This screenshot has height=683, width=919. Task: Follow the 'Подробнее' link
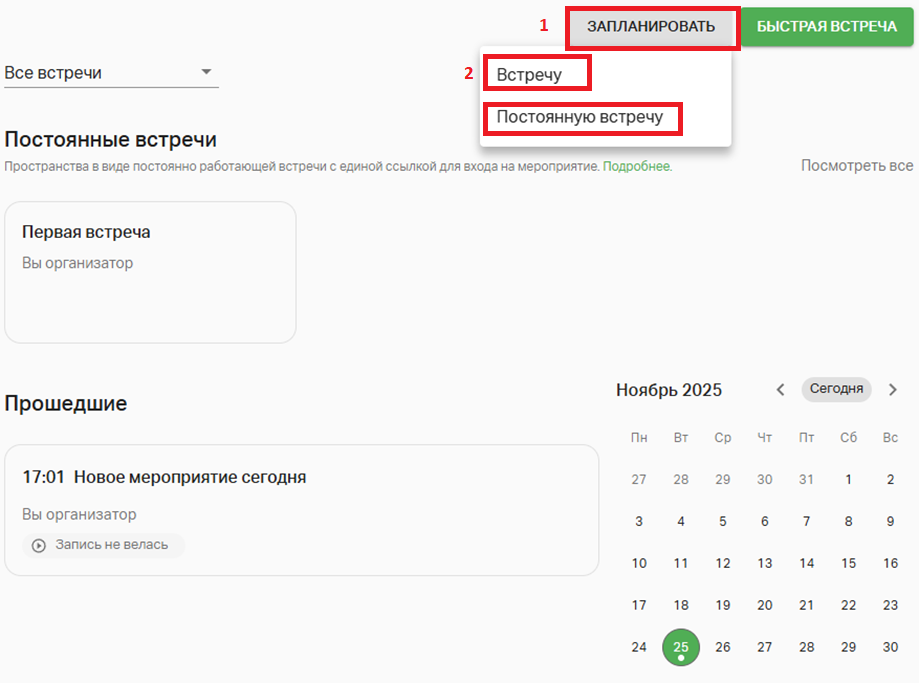click(636, 166)
